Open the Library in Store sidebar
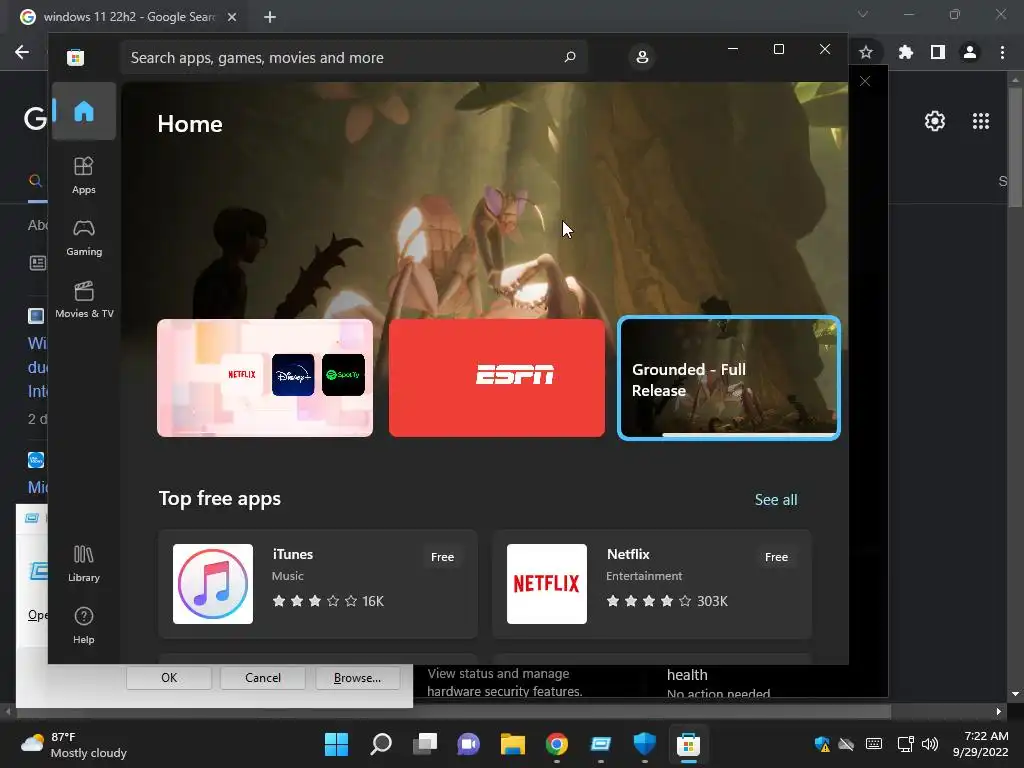Image resolution: width=1024 pixels, height=768 pixels. pos(84,563)
